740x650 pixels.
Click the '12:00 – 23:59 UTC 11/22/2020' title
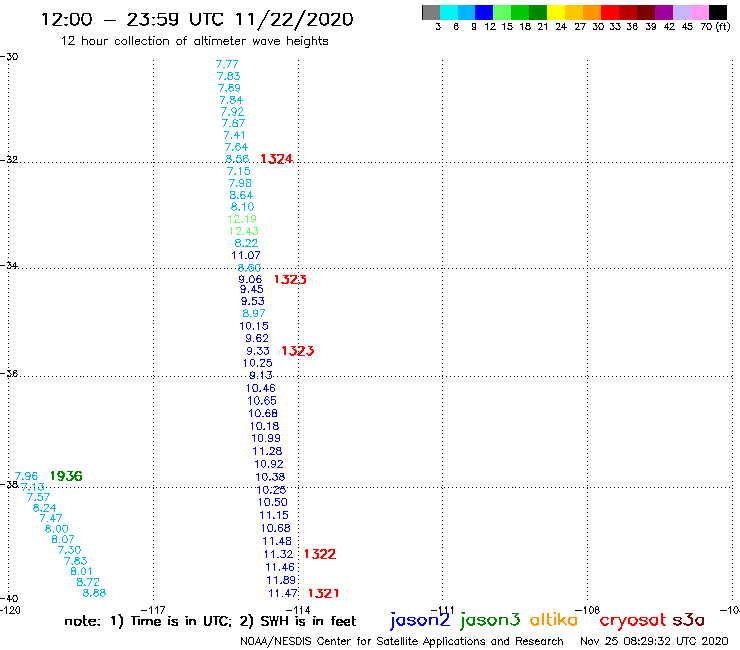coord(197,19)
